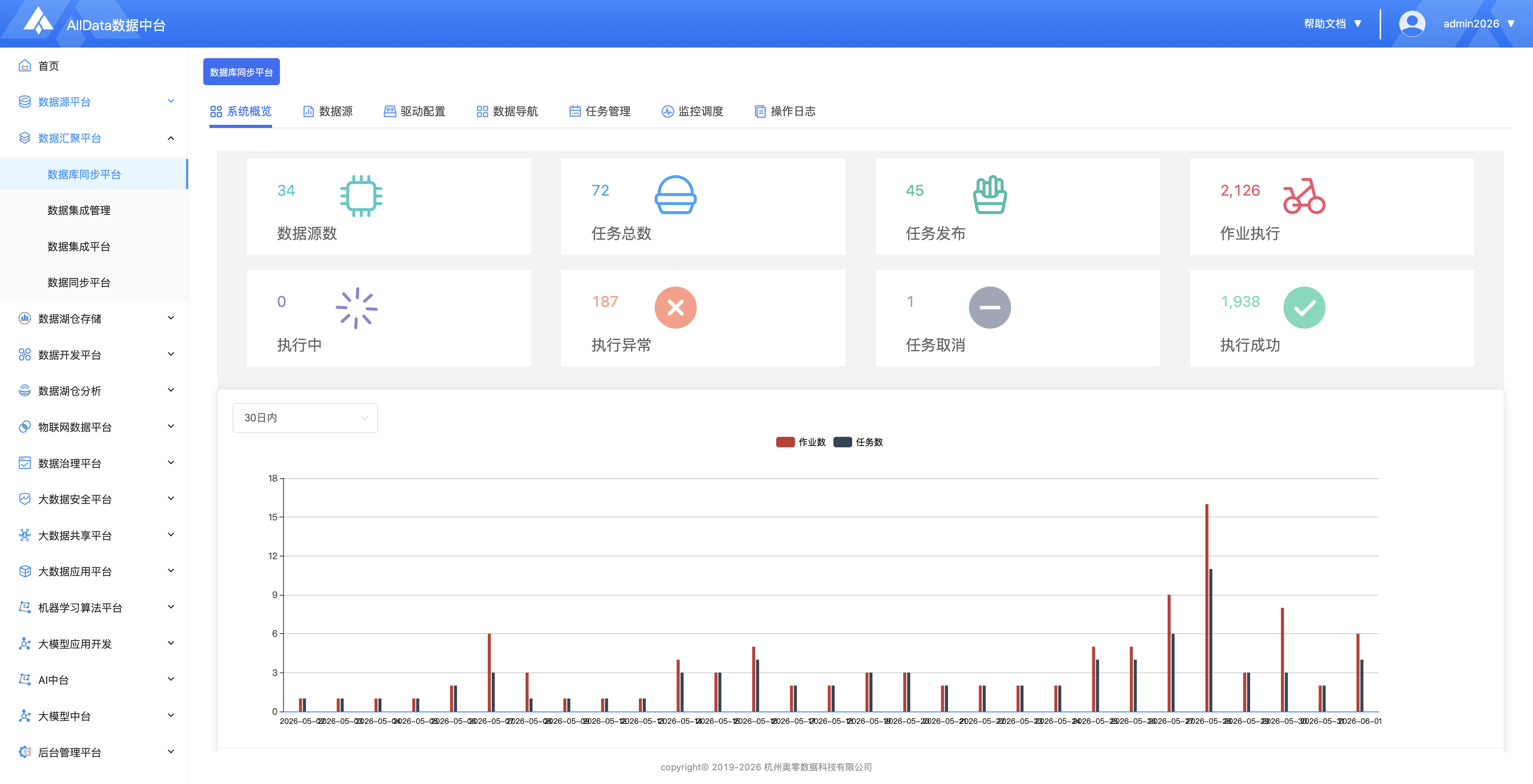Switch to the 任务管理 tab
Image resolution: width=1533 pixels, height=784 pixels.
pos(600,111)
